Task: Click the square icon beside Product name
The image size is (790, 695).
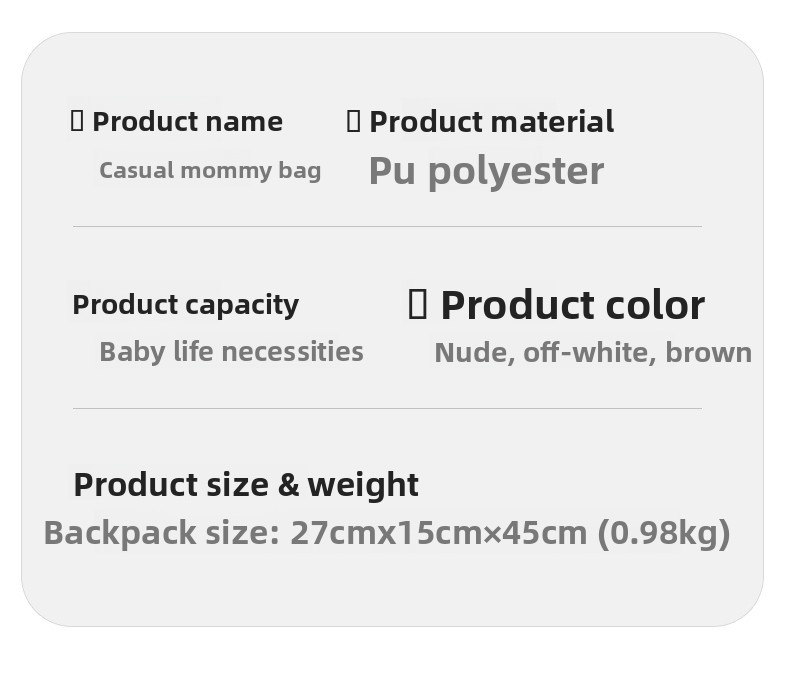Action: (77, 121)
